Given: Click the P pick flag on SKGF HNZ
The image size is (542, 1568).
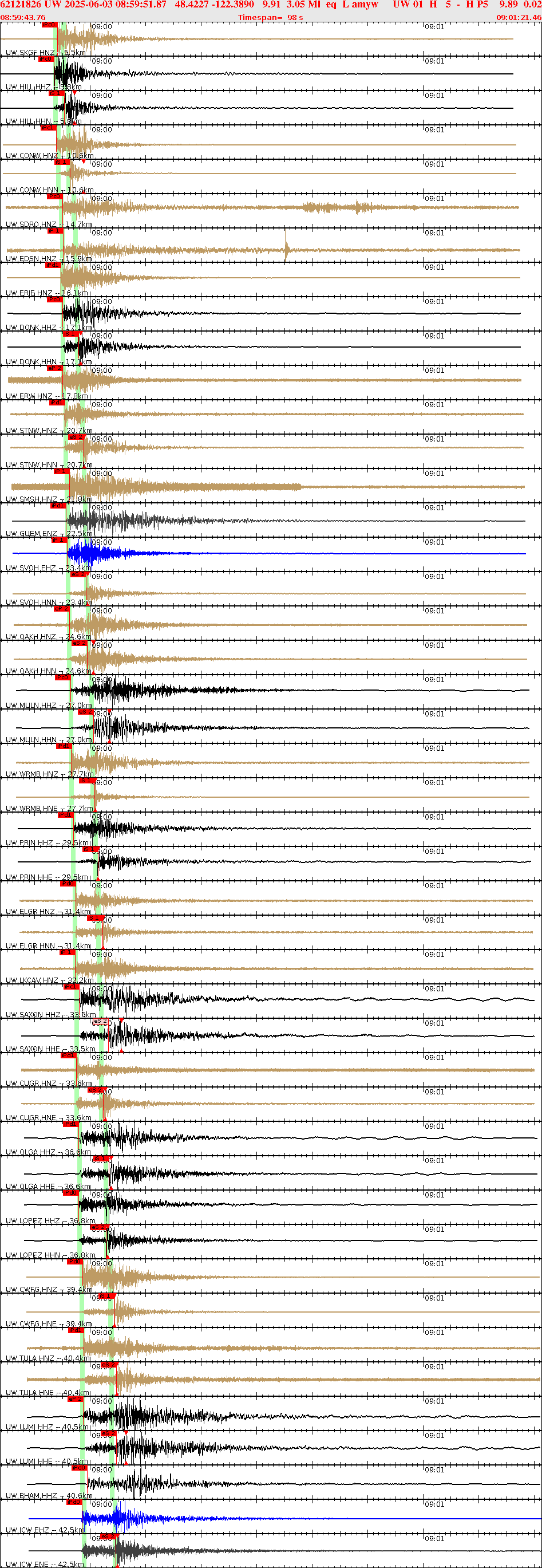Looking at the screenshot, I should [x=49, y=25].
